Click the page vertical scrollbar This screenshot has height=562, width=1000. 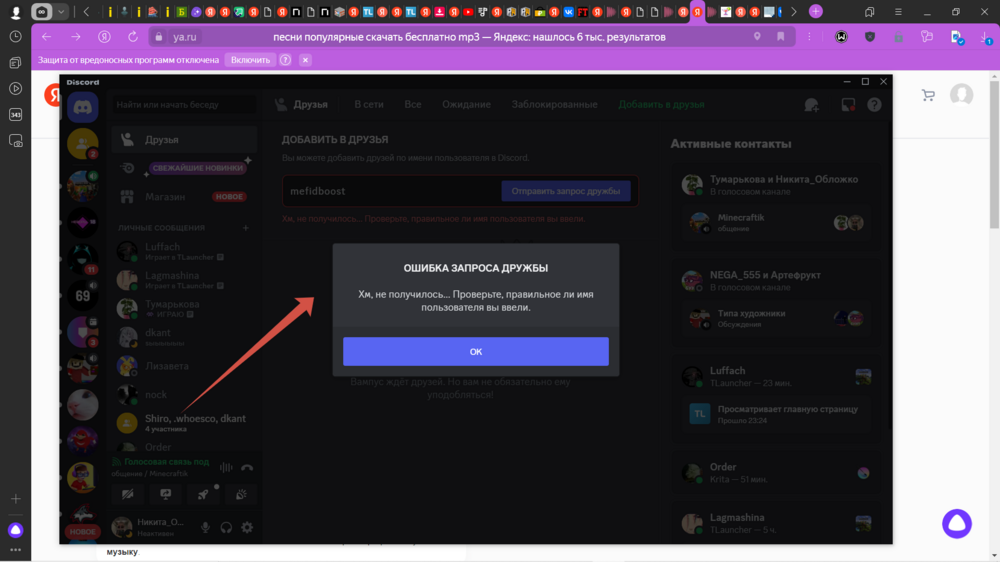pos(995,153)
